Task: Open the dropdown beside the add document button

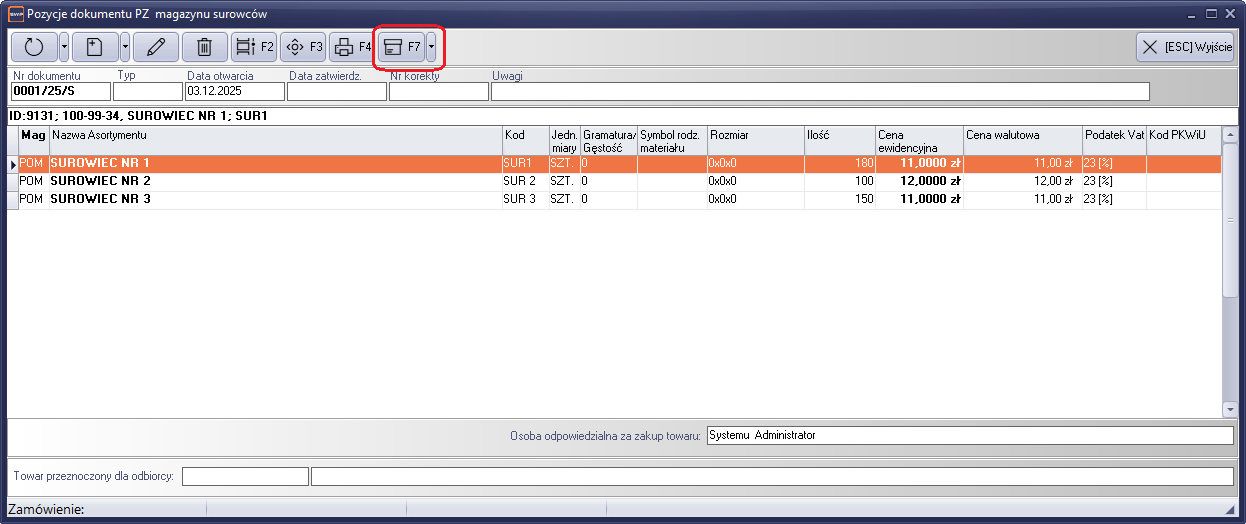Action: [x=125, y=47]
